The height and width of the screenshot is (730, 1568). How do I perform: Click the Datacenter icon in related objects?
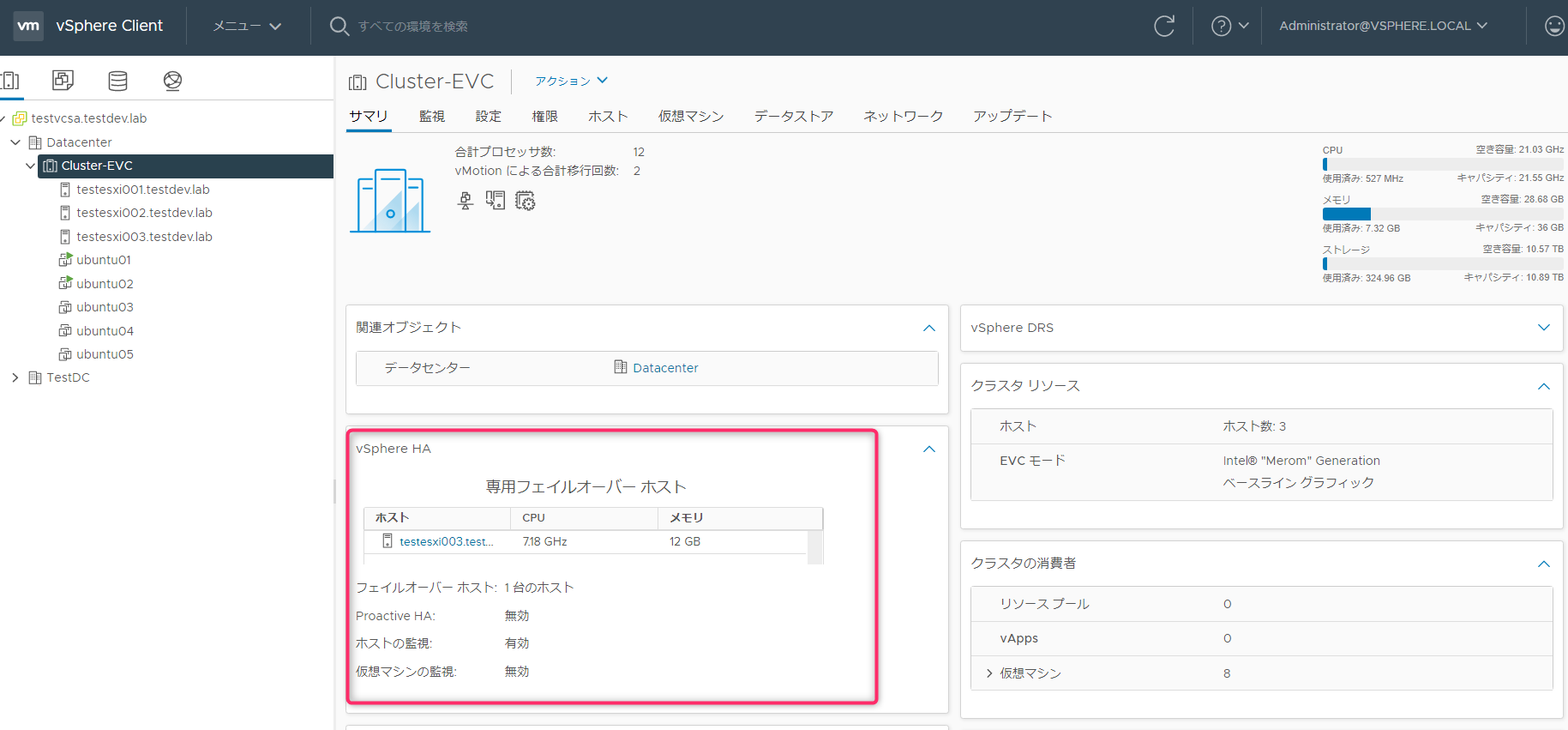coord(621,367)
